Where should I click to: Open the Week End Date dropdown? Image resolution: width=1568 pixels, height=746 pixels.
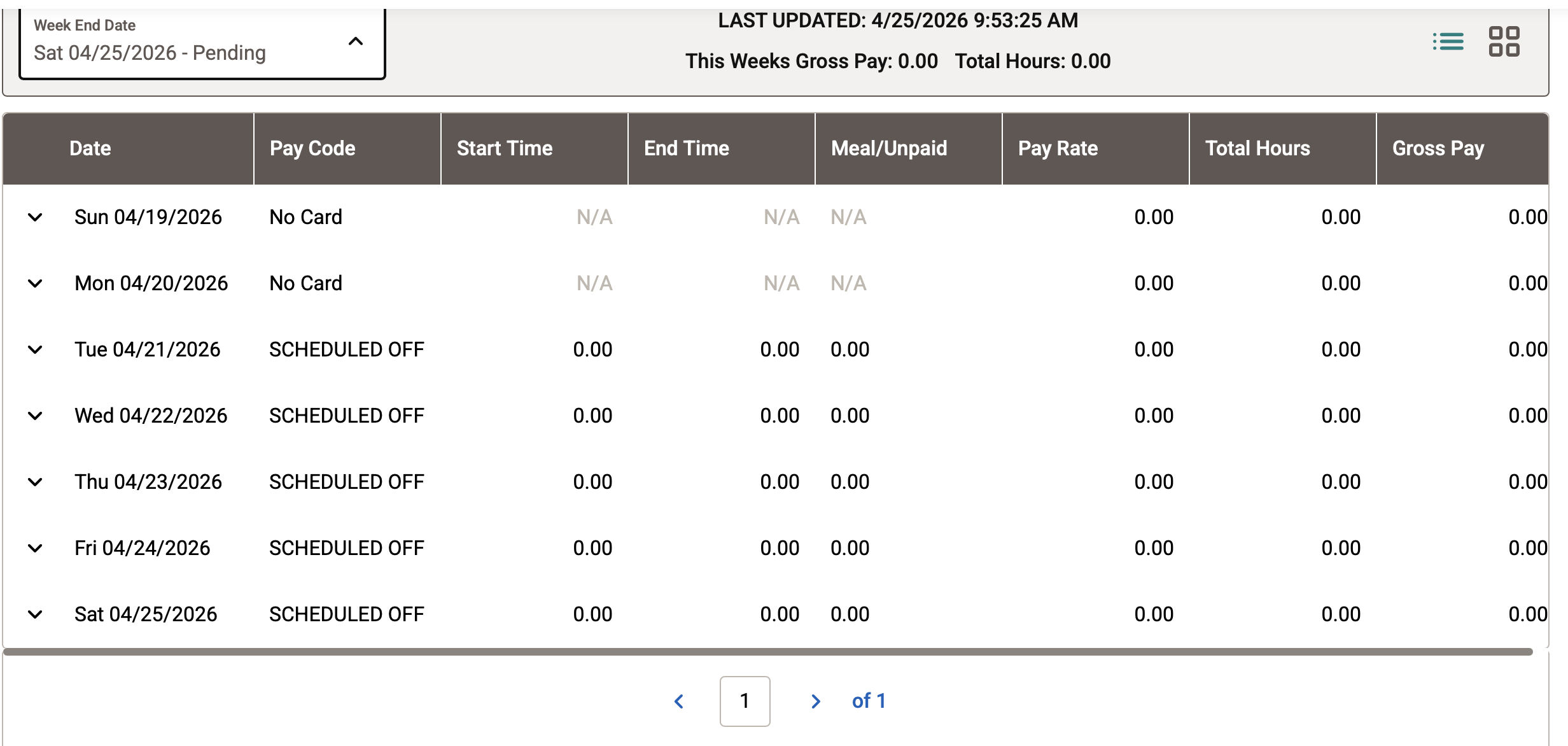click(x=202, y=43)
